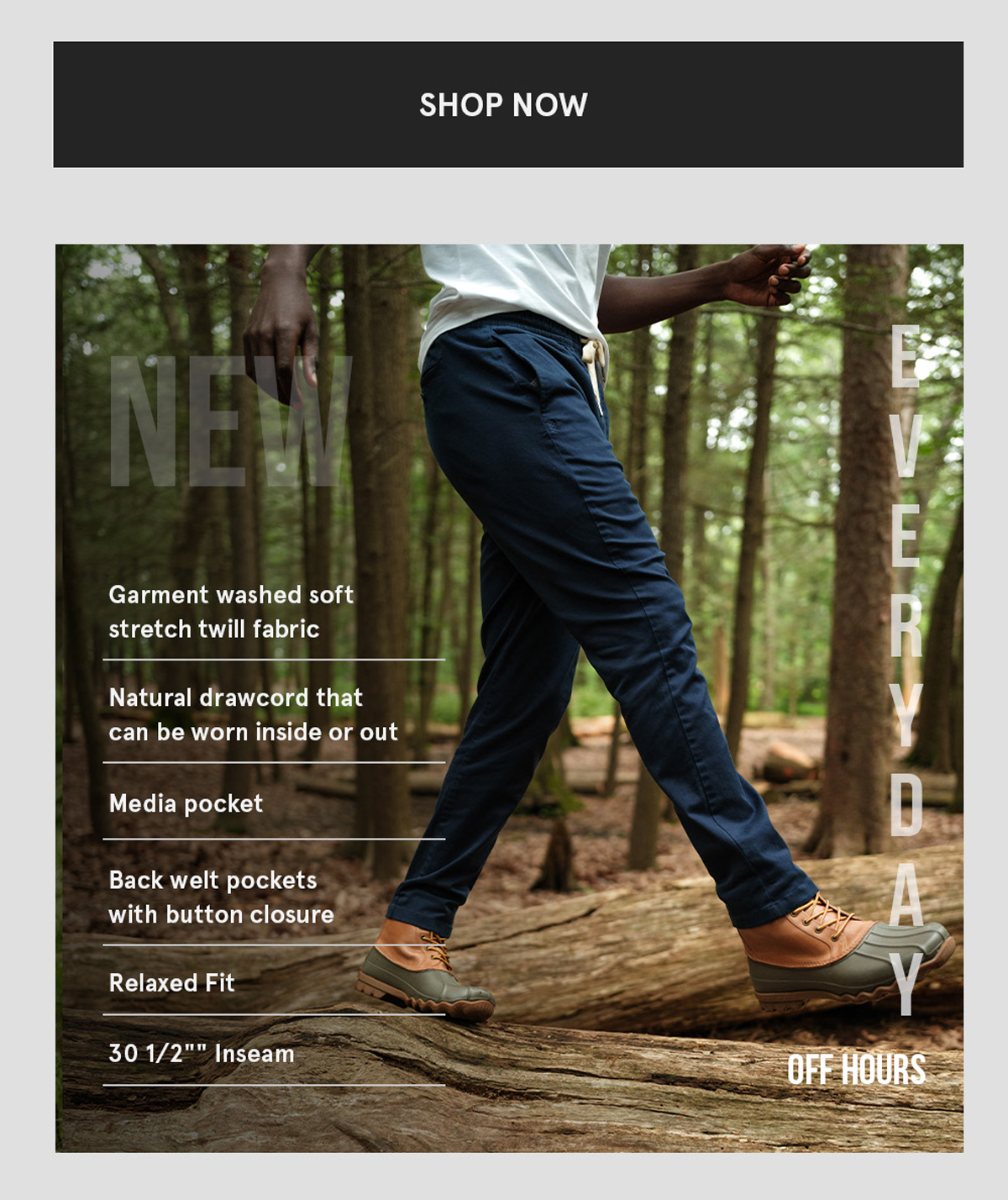Click the 'Media pocket' feature line
Screen dimensions: 1008x1200
pos(186,803)
